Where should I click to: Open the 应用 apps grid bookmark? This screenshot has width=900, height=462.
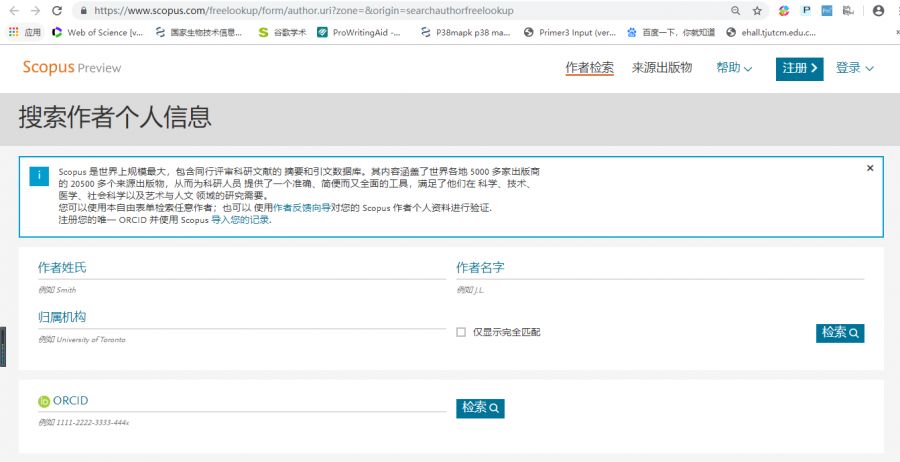coord(25,32)
